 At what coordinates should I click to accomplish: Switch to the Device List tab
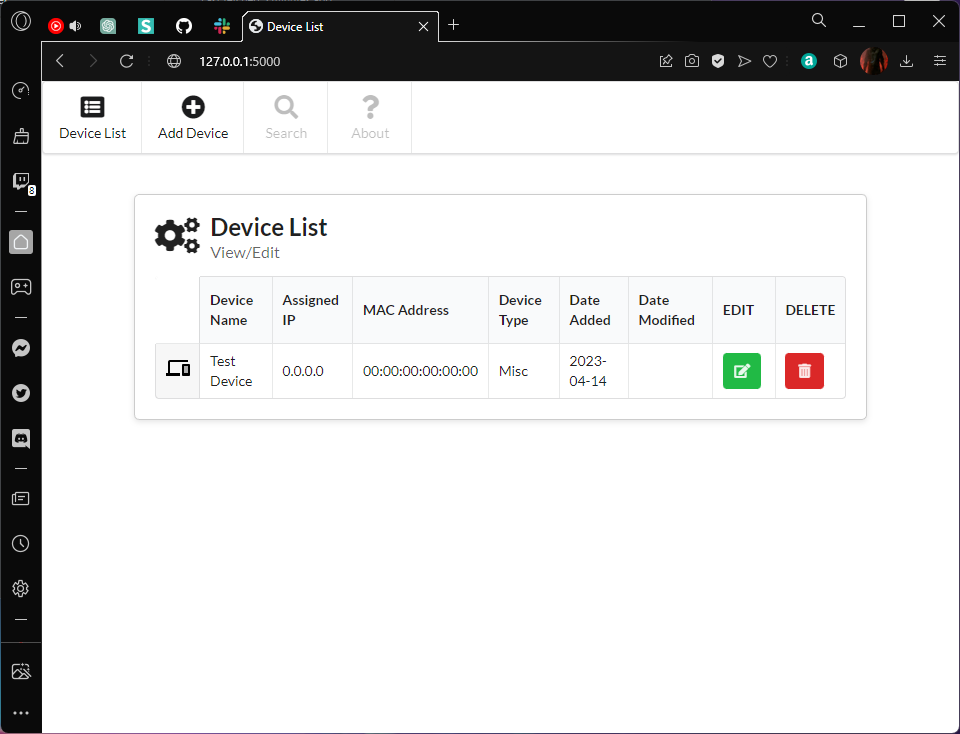92,117
